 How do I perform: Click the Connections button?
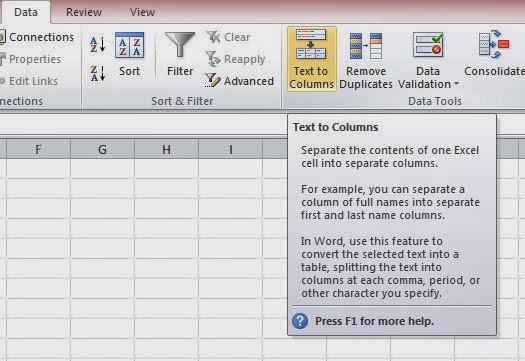click(x=37, y=37)
